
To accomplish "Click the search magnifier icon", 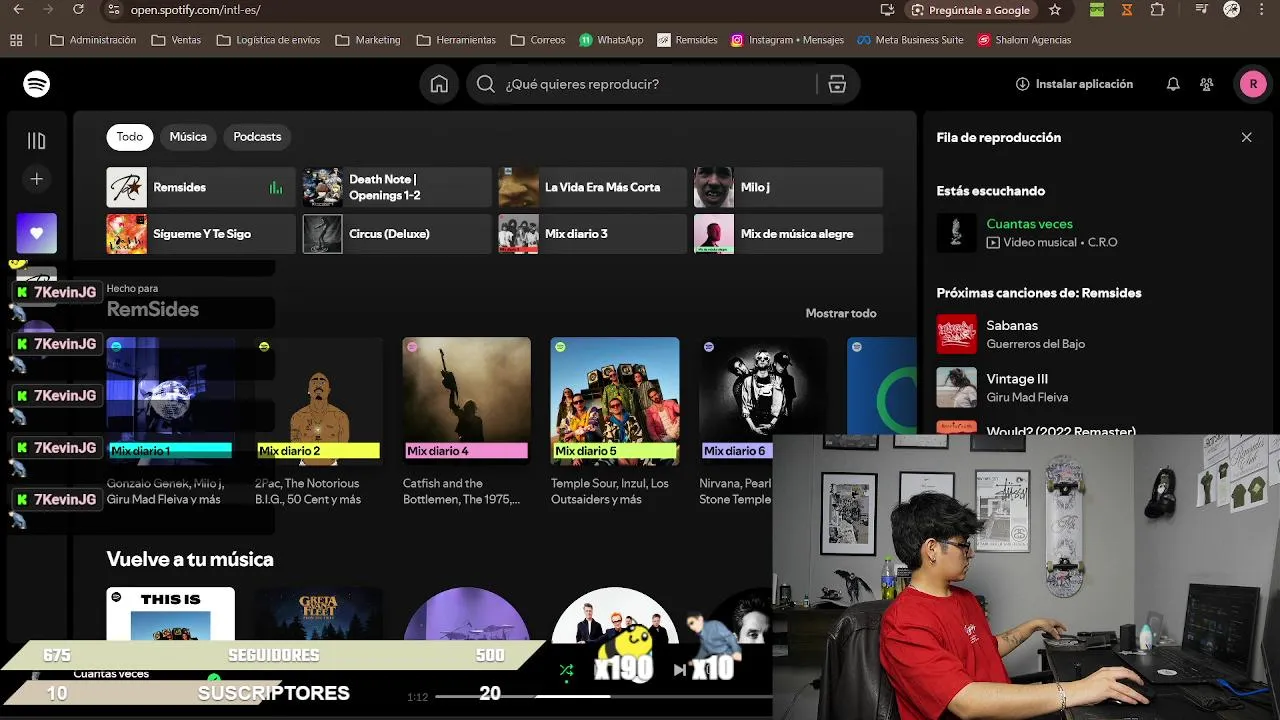I will [486, 84].
